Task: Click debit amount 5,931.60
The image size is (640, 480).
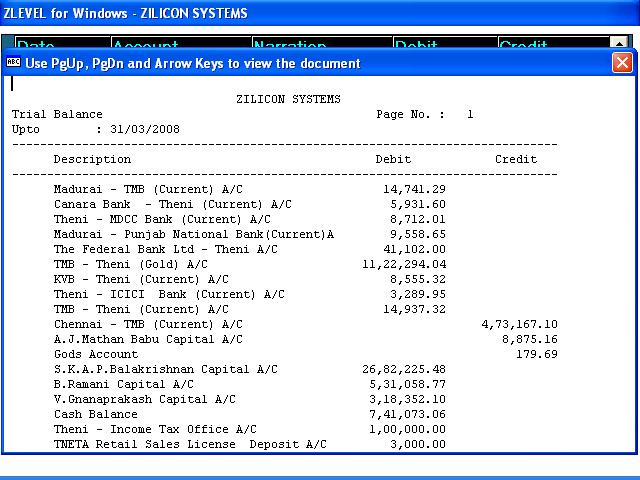Action: tap(418, 204)
